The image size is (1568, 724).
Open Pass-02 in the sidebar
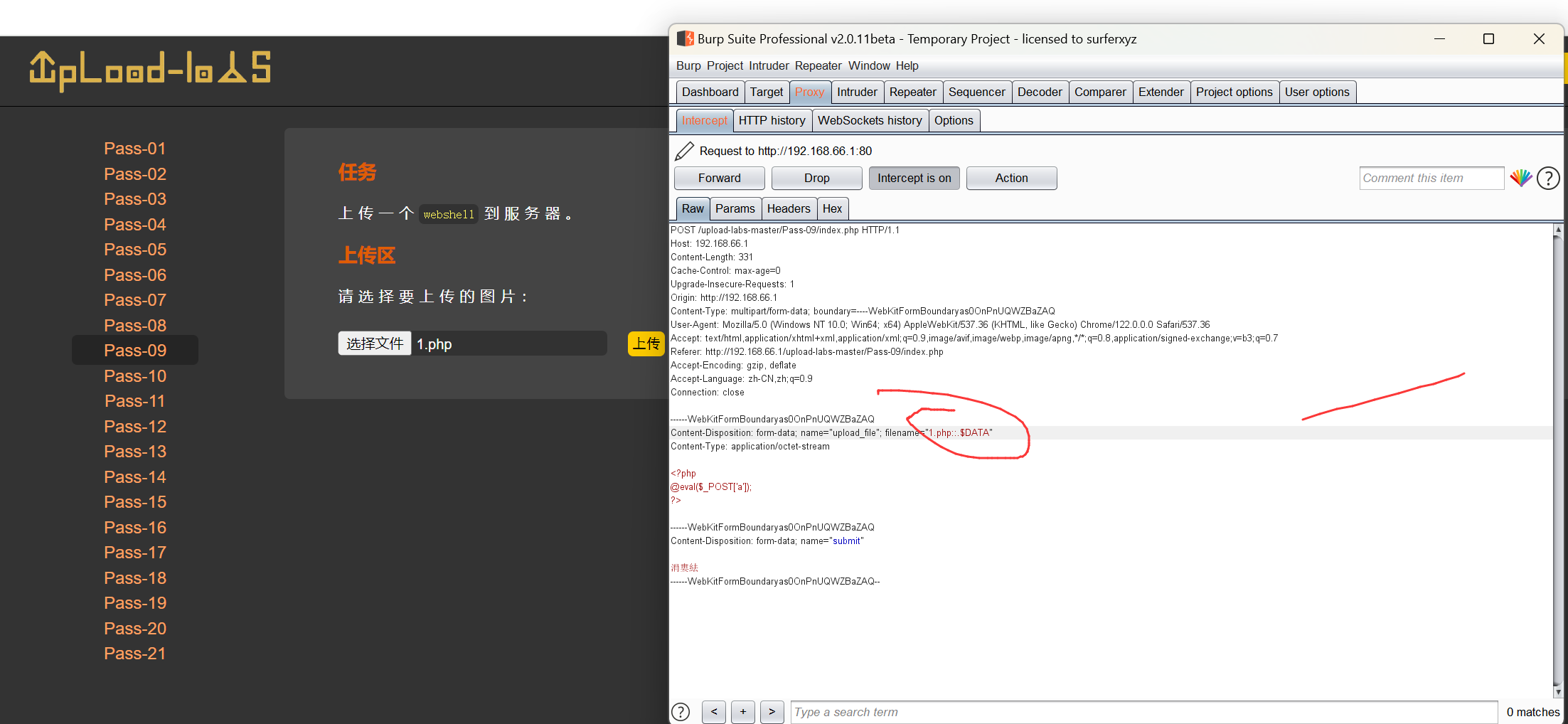(135, 174)
